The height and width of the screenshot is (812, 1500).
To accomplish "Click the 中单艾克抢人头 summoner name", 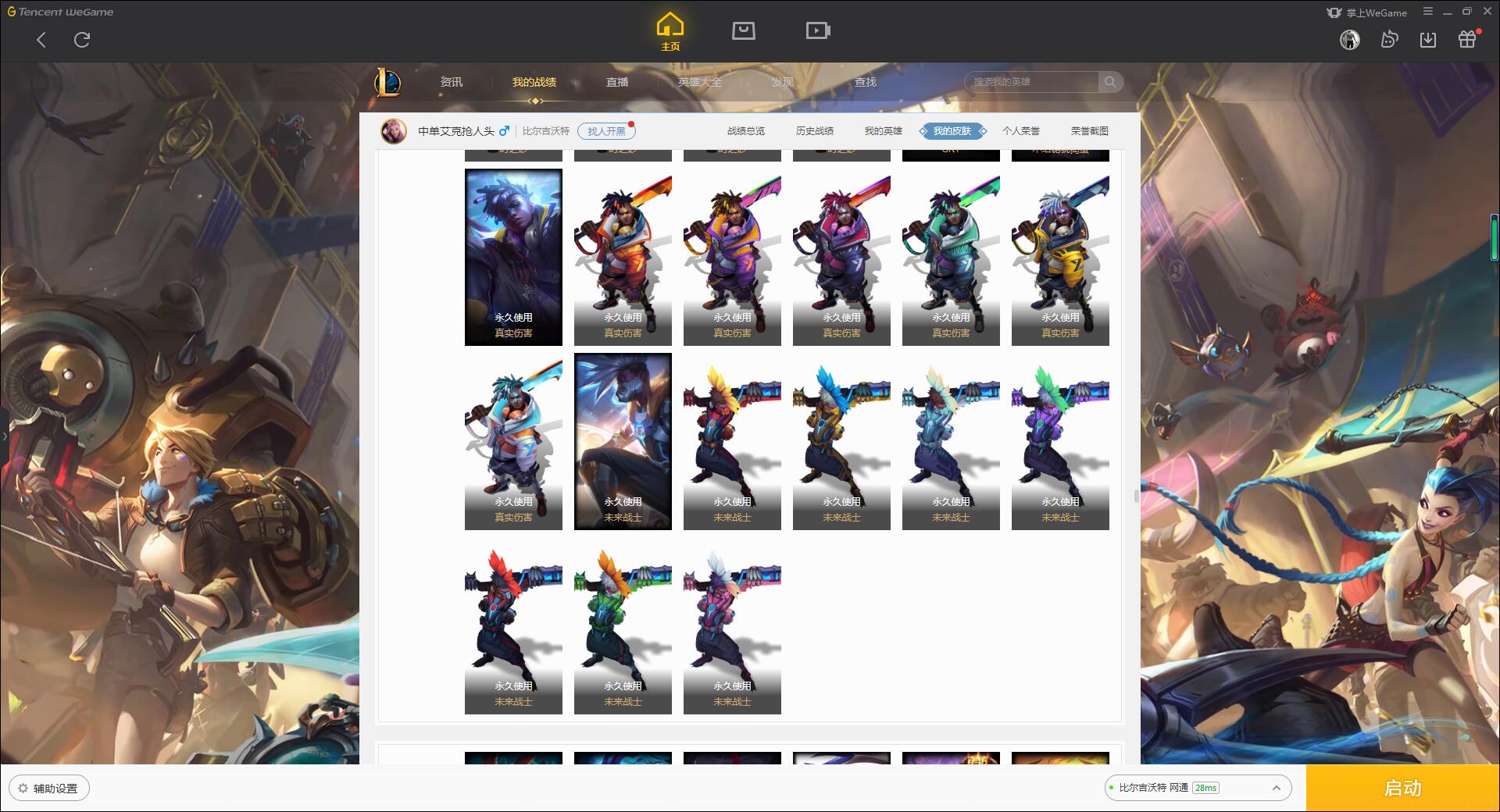I will pos(456,131).
